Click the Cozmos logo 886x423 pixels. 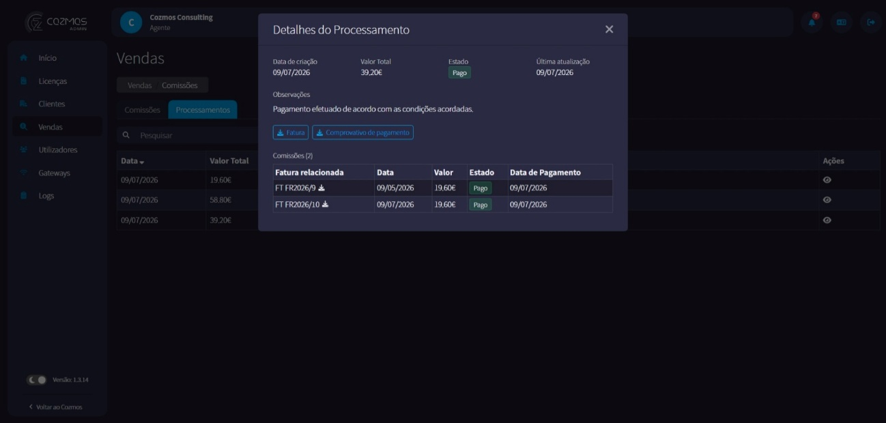click(56, 23)
